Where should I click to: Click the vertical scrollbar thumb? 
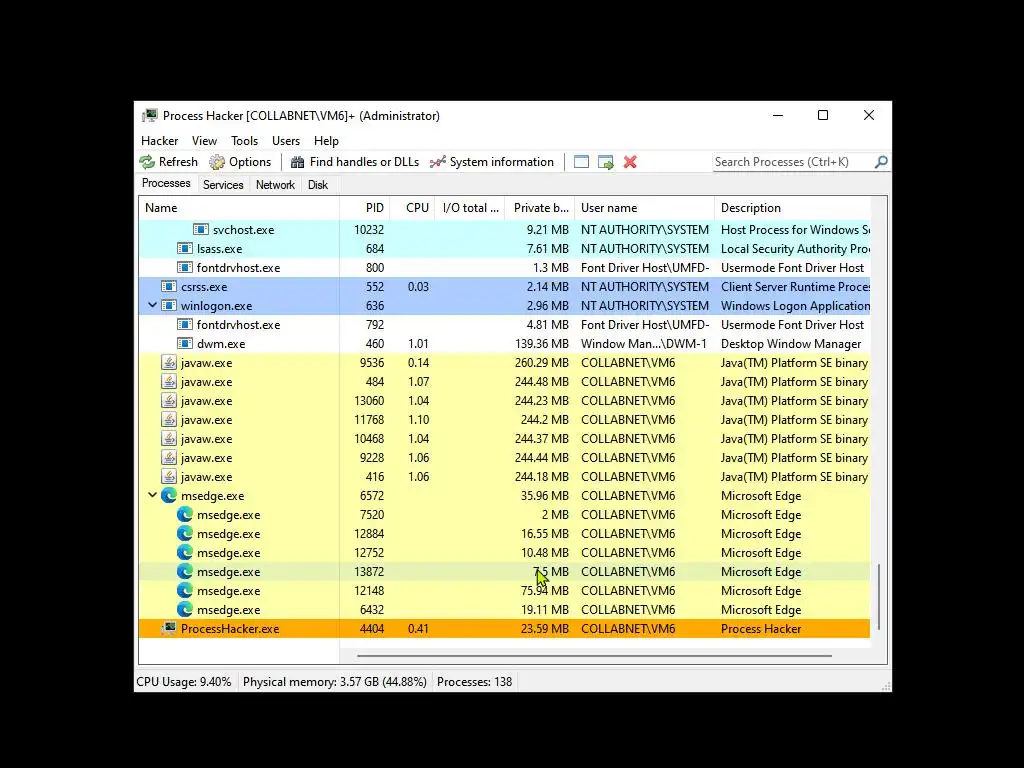(x=879, y=597)
